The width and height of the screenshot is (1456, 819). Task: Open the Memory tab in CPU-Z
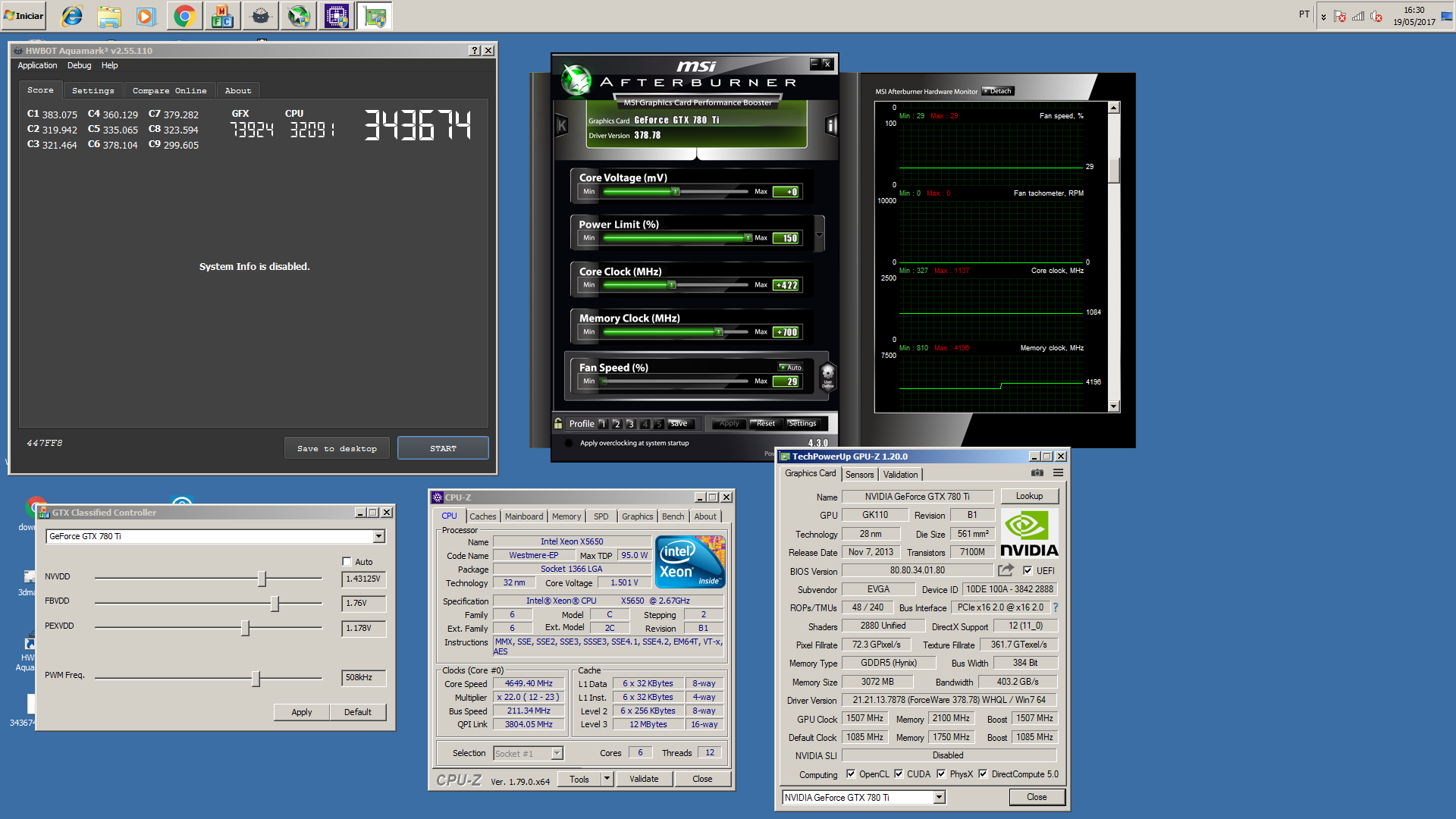[x=566, y=516]
